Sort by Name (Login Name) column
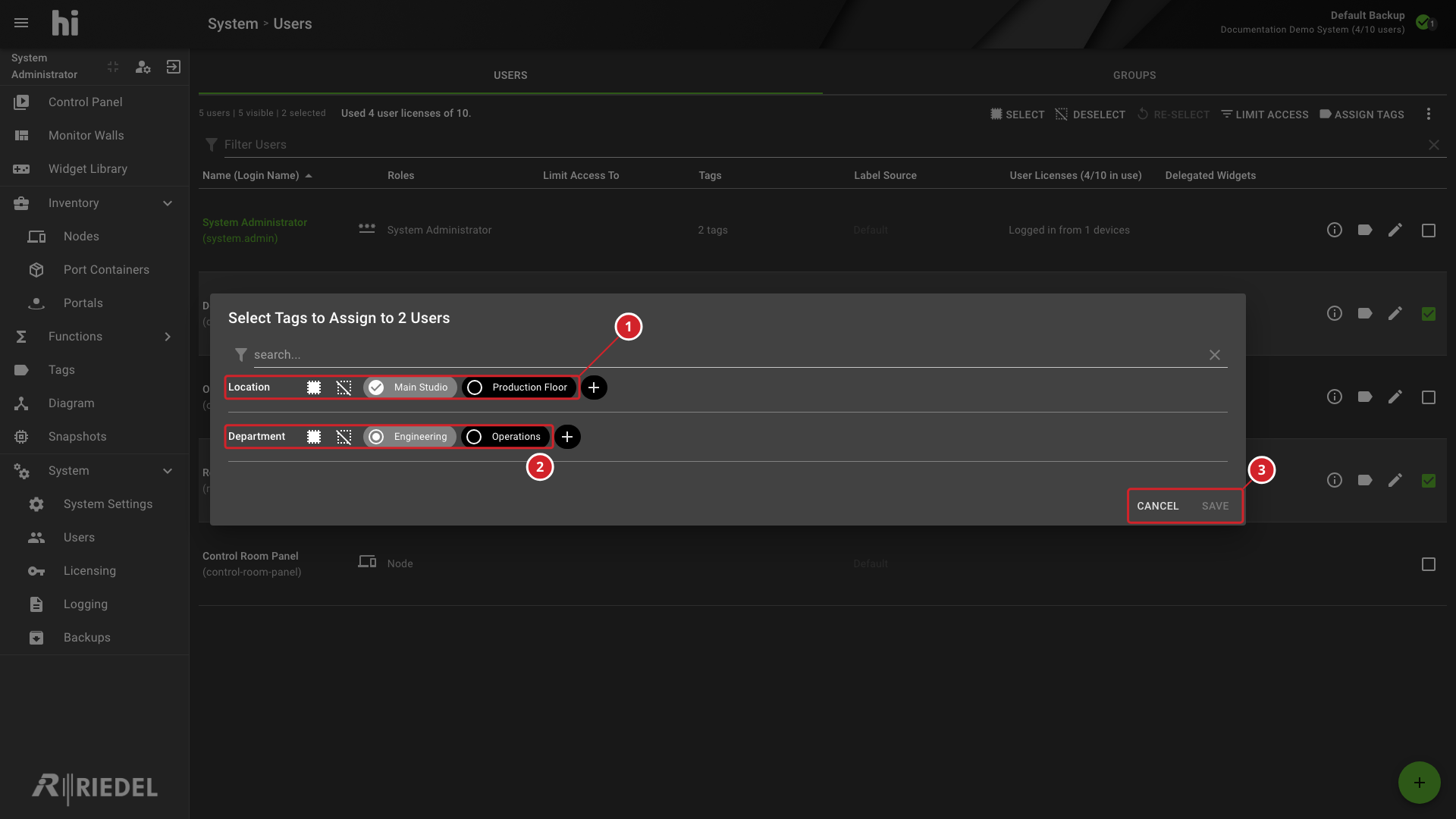Viewport: 1456px width, 819px height. (257, 175)
